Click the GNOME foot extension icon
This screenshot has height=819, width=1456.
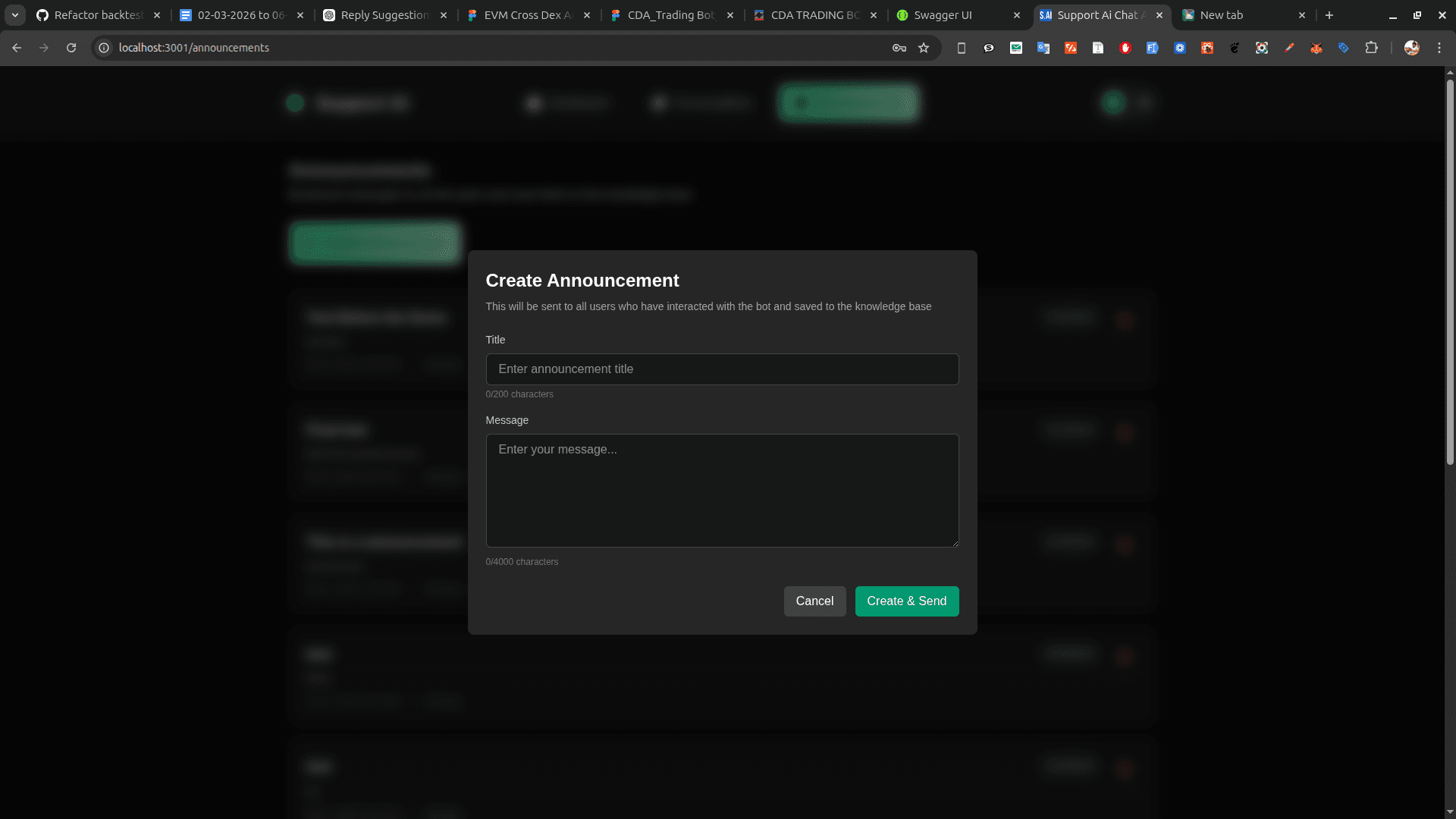(1234, 48)
